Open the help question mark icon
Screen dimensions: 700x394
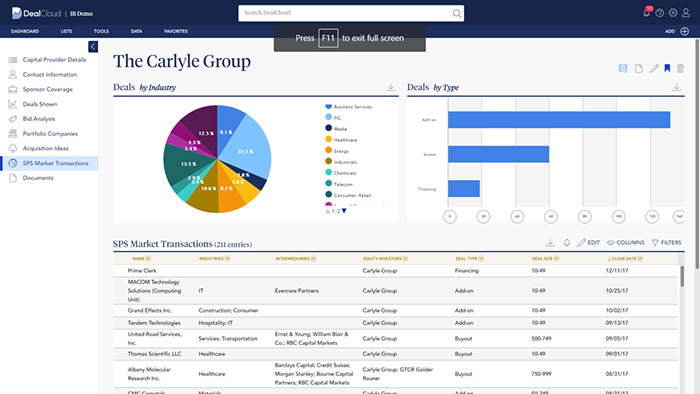(659, 13)
